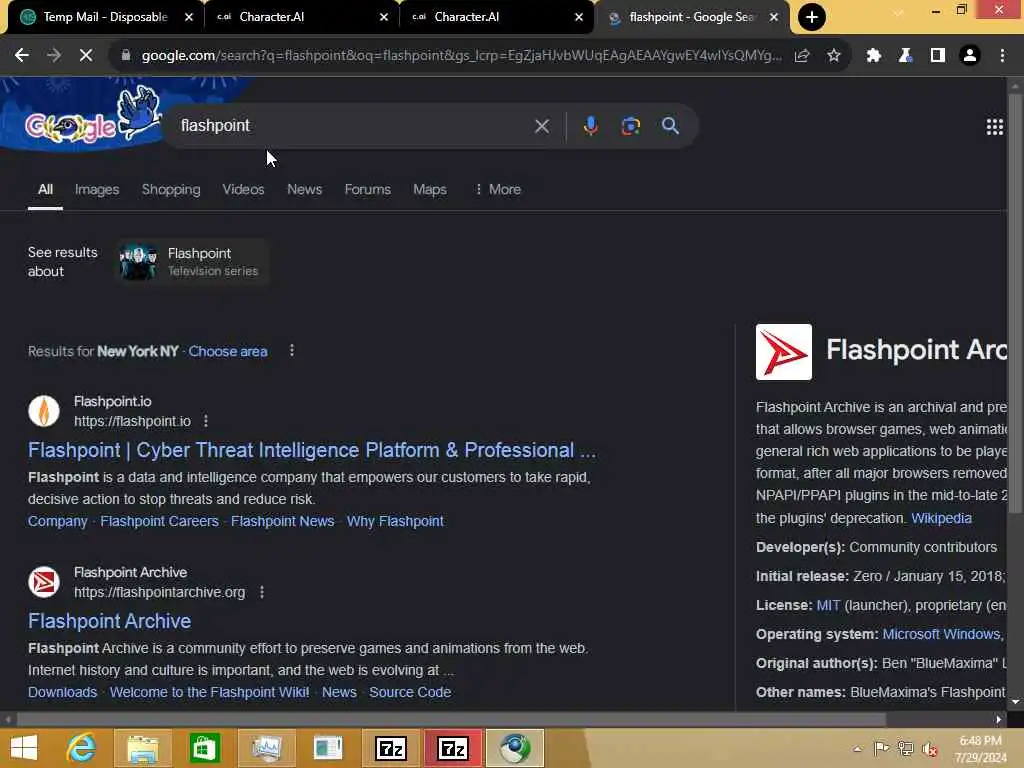Click the tab search dropdown chevron
The image size is (1024, 768).
898,12
